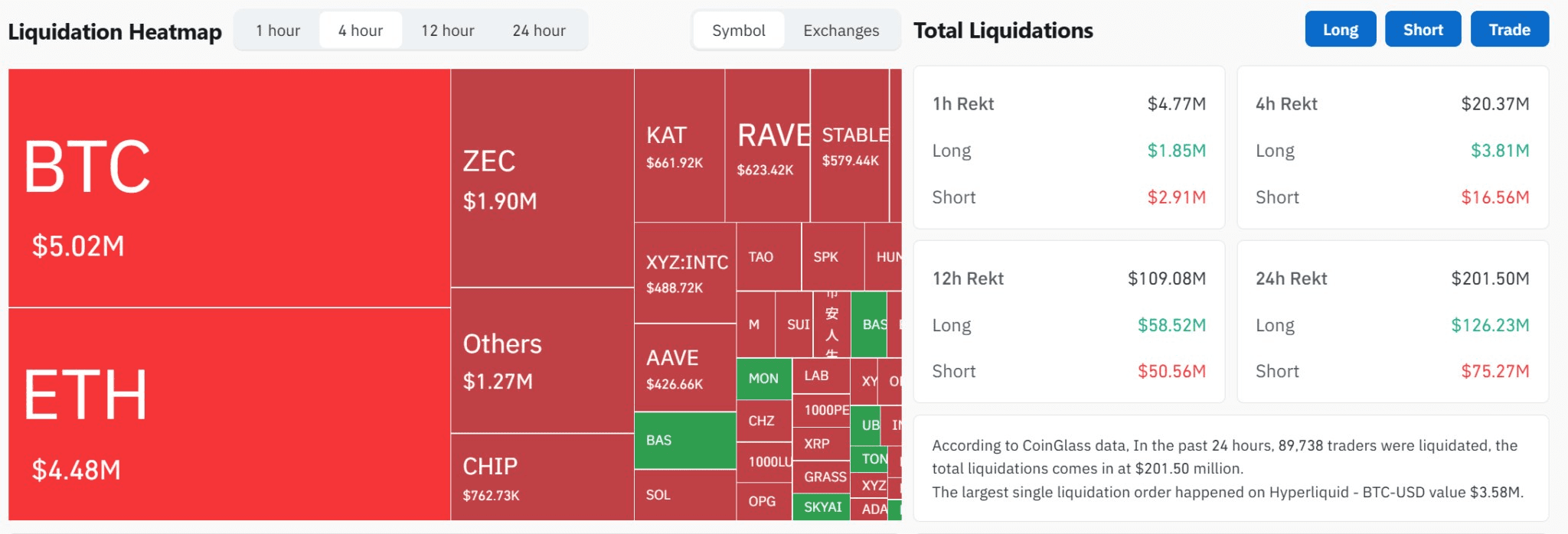This screenshot has height=534, width=1568.
Task: Select the 4 hour timeframe tab
Action: (361, 31)
